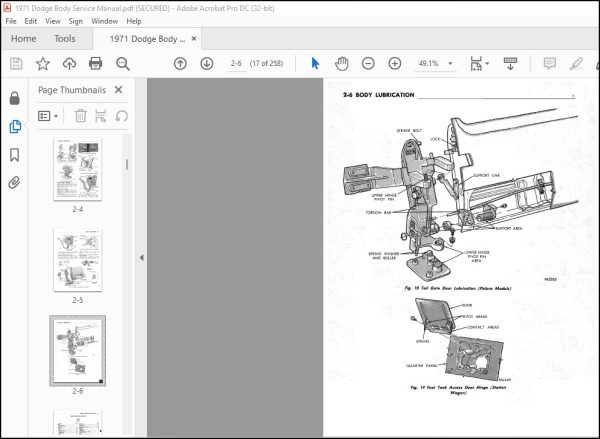Select the highlighter pen tool
The width and height of the screenshot is (600, 439).
(x=576, y=64)
